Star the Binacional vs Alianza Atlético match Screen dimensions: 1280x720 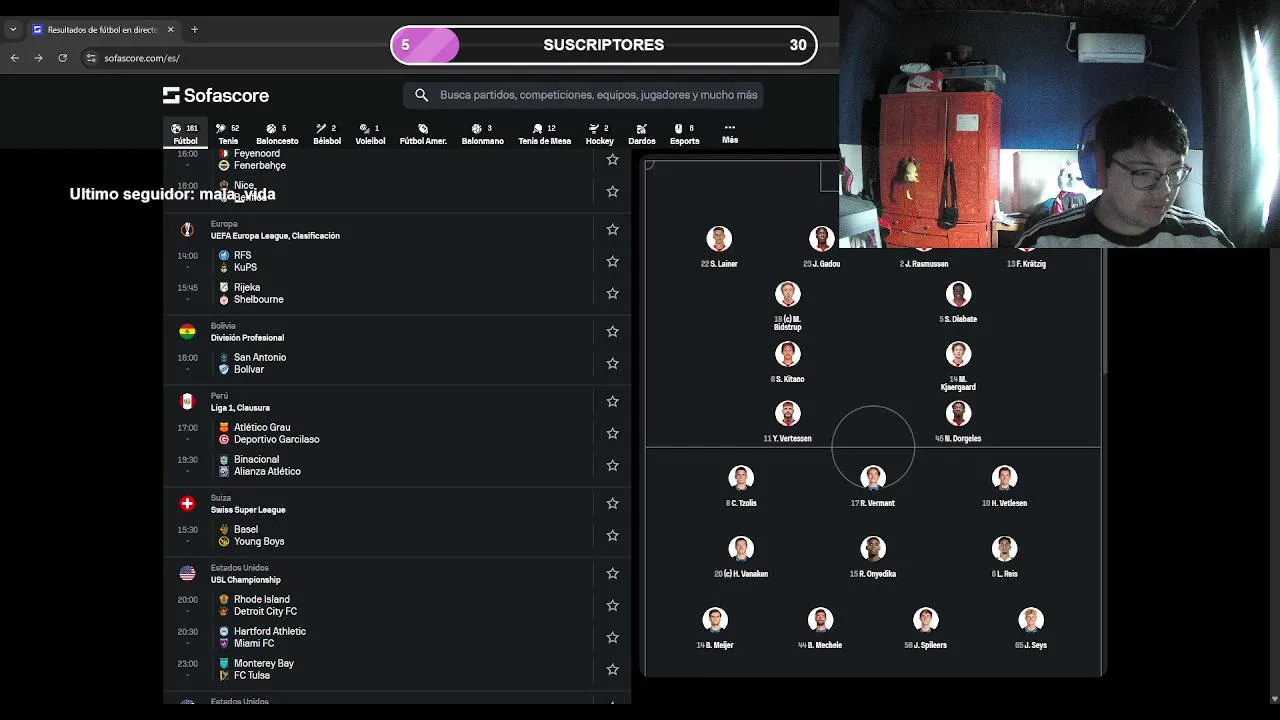(x=612, y=466)
